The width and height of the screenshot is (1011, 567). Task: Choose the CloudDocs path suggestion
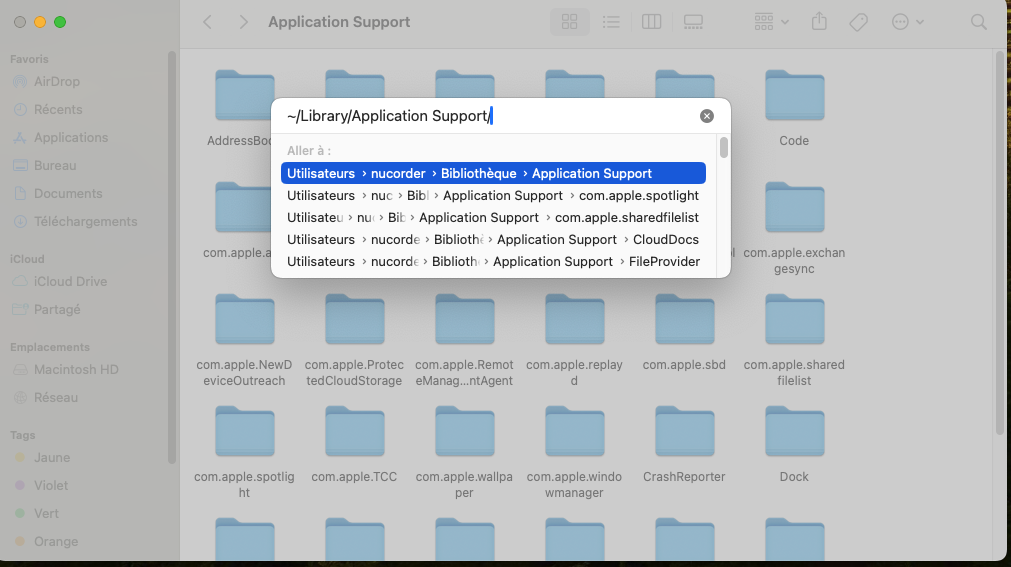(493, 239)
